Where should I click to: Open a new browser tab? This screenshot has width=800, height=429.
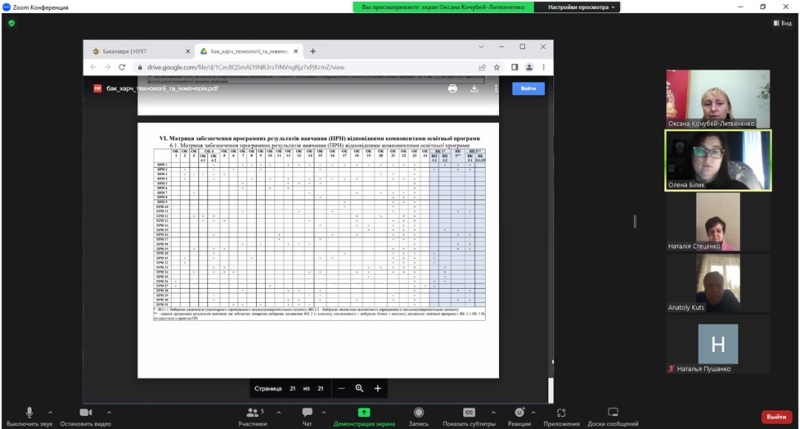point(313,51)
